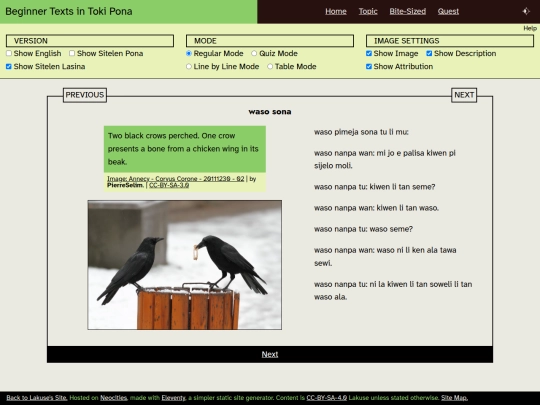Uncheck Show Image checkbox
This screenshot has height=405, width=540.
369,53
